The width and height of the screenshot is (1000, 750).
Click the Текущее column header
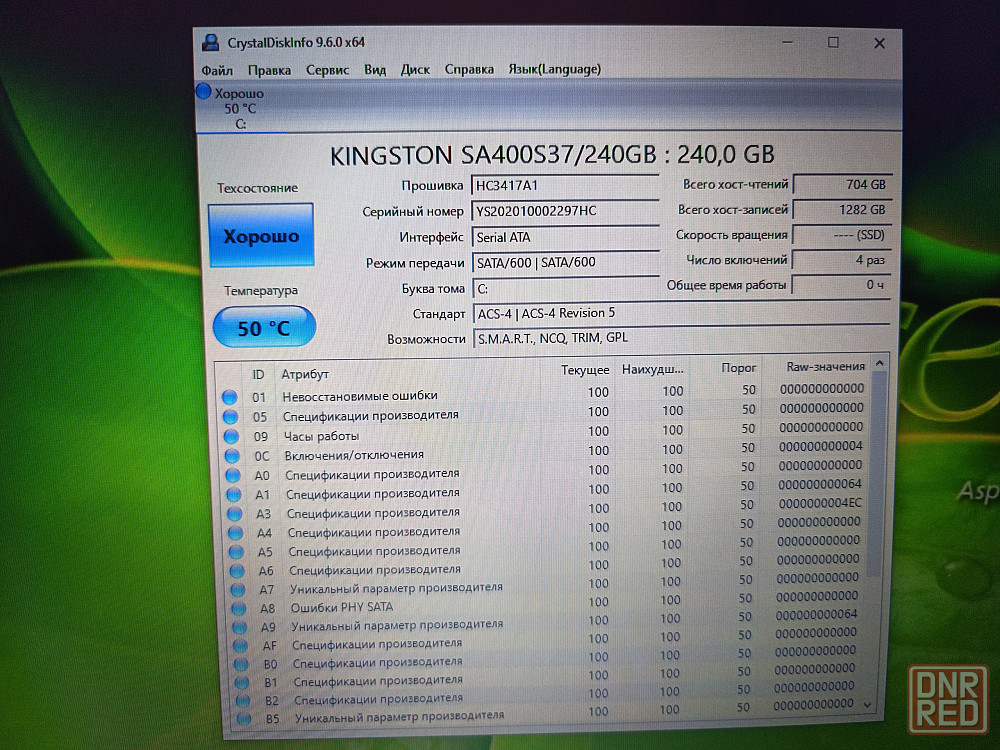pos(585,371)
